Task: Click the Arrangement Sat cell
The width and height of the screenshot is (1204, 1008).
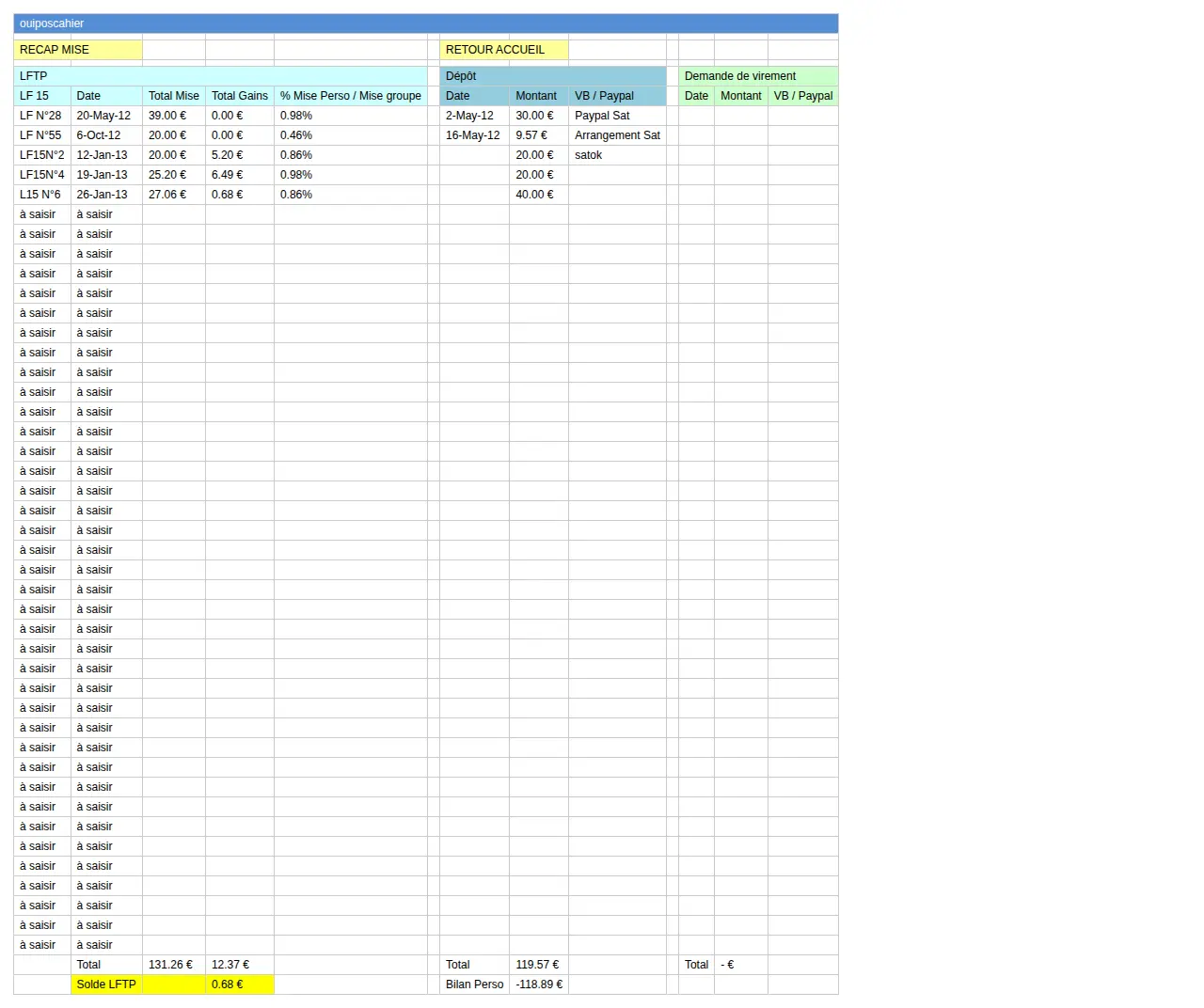Action: tap(617, 135)
